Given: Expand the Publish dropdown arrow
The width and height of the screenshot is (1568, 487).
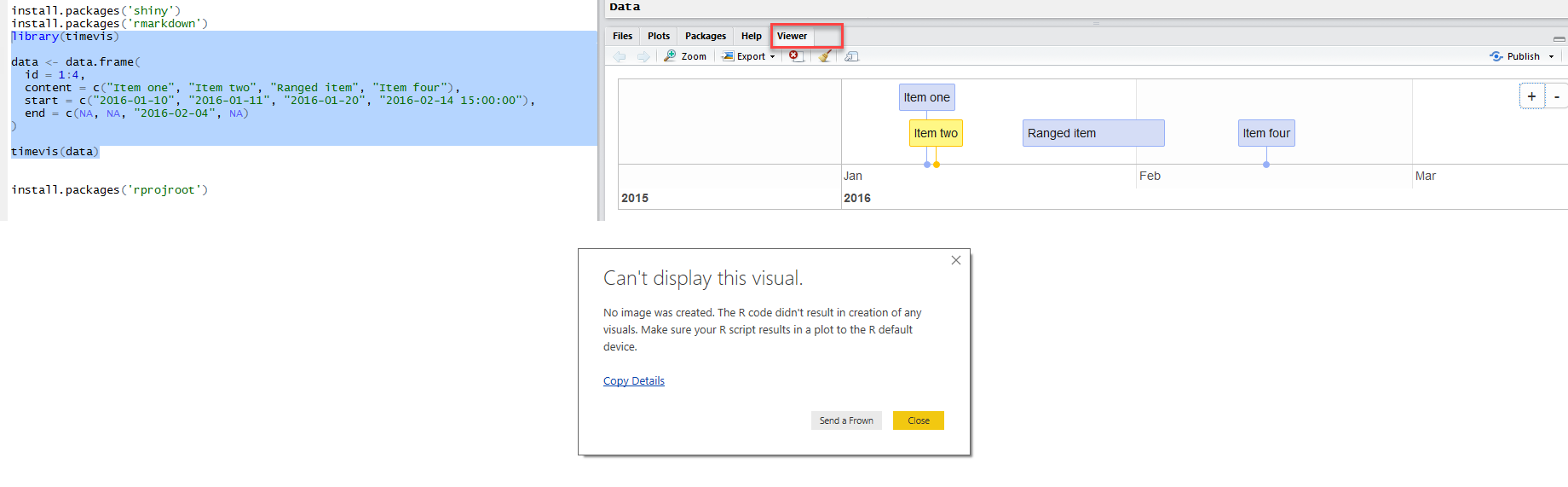Looking at the screenshot, I should pyautogui.click(x=1551, y=56).
